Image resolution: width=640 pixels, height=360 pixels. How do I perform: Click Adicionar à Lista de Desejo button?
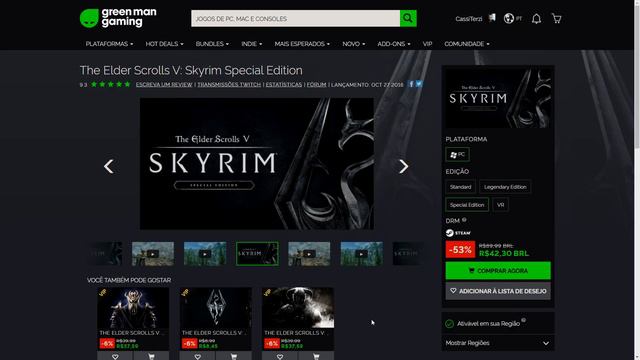[498, 291]
